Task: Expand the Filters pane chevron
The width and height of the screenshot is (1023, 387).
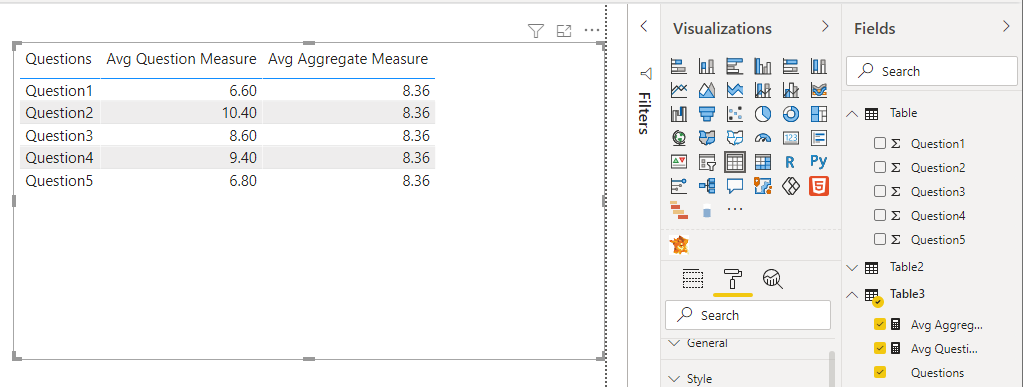Action: click(x=644, y=26)
